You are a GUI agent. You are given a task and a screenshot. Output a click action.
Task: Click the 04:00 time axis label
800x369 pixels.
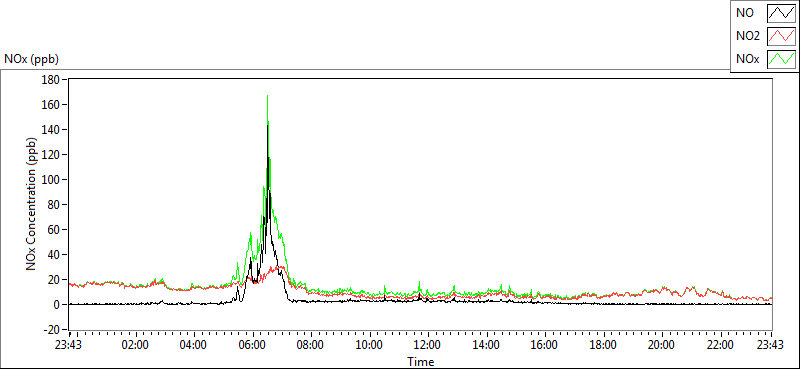194,344
